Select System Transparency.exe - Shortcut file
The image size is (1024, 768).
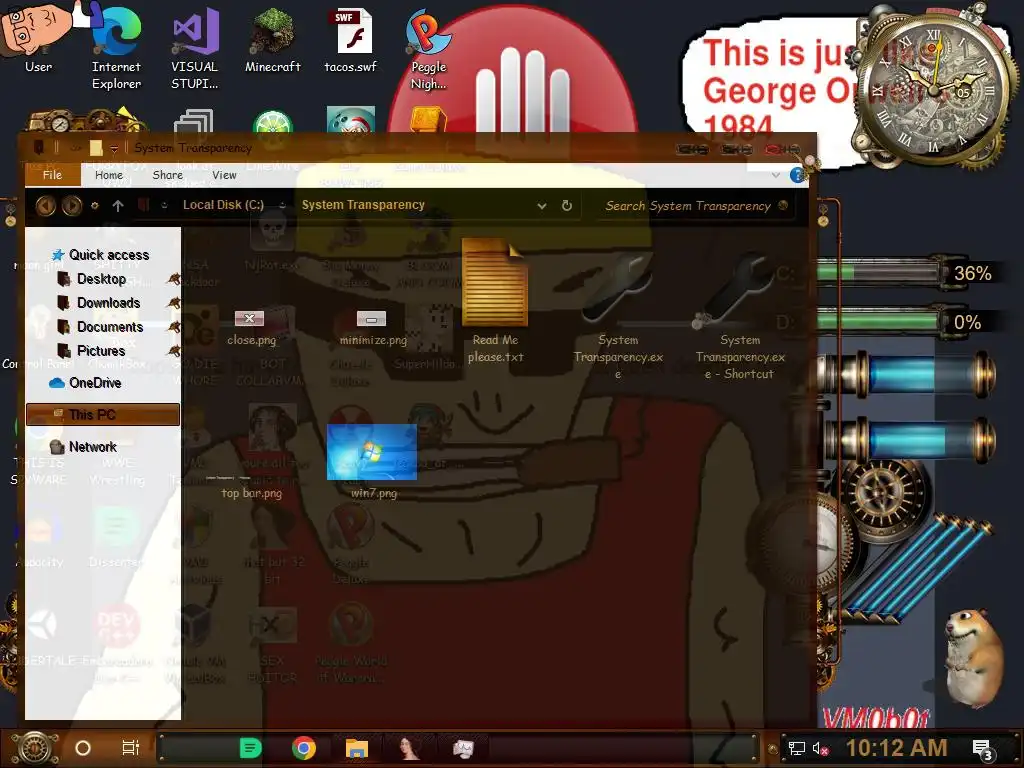[x=740, y=317]
